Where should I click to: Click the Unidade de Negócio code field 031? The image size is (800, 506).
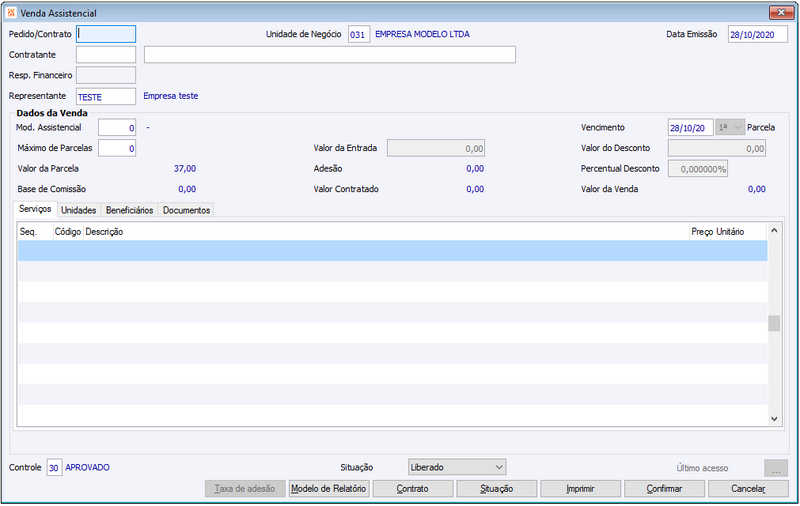[x=359, y=35]
